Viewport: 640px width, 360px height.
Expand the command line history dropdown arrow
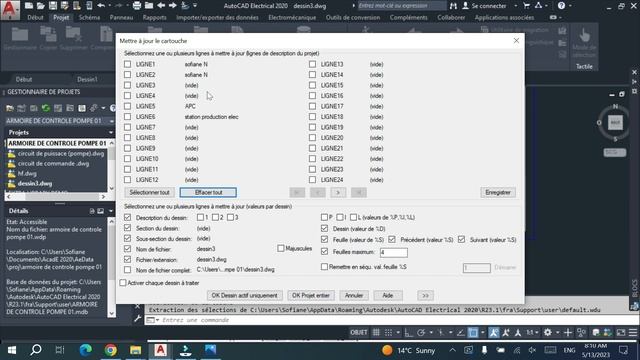coord(158,320)
